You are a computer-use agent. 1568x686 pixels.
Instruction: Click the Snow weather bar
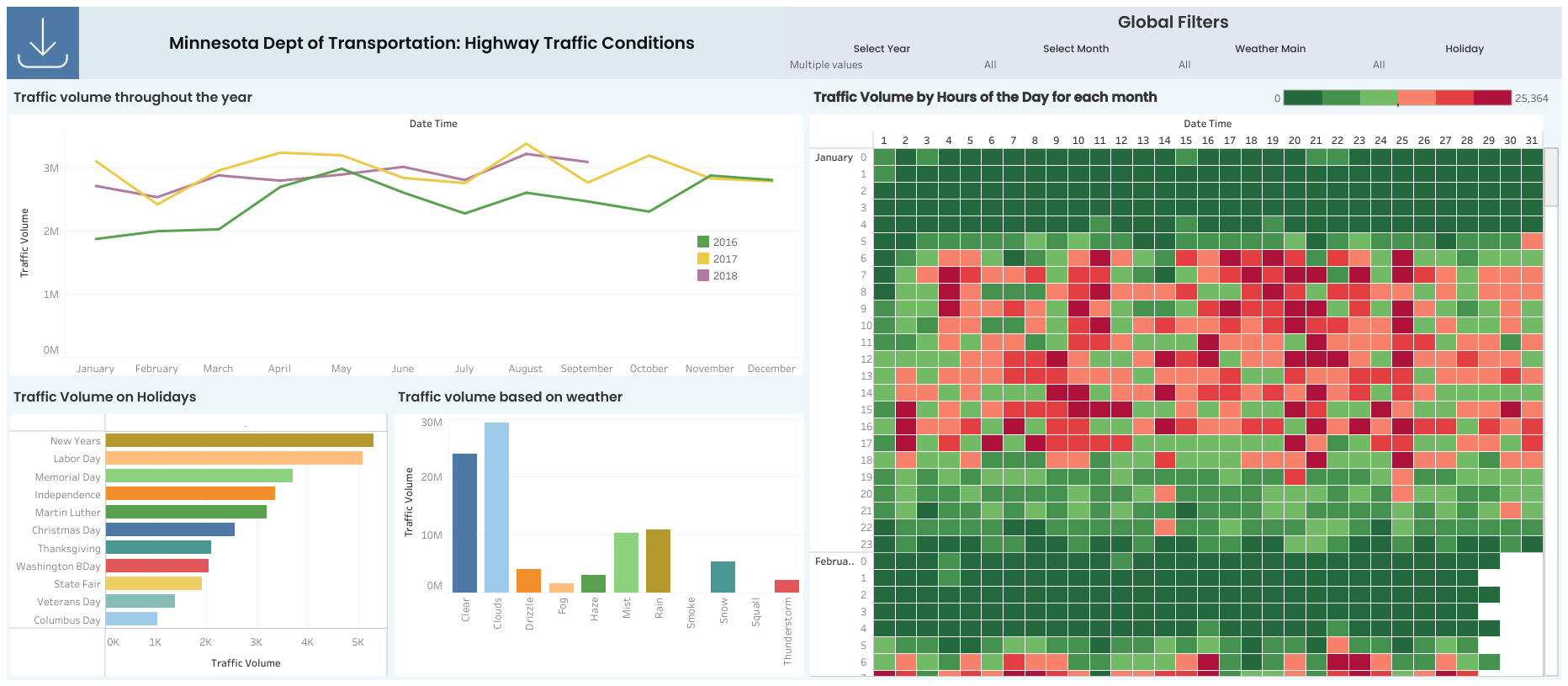point(723,577)
